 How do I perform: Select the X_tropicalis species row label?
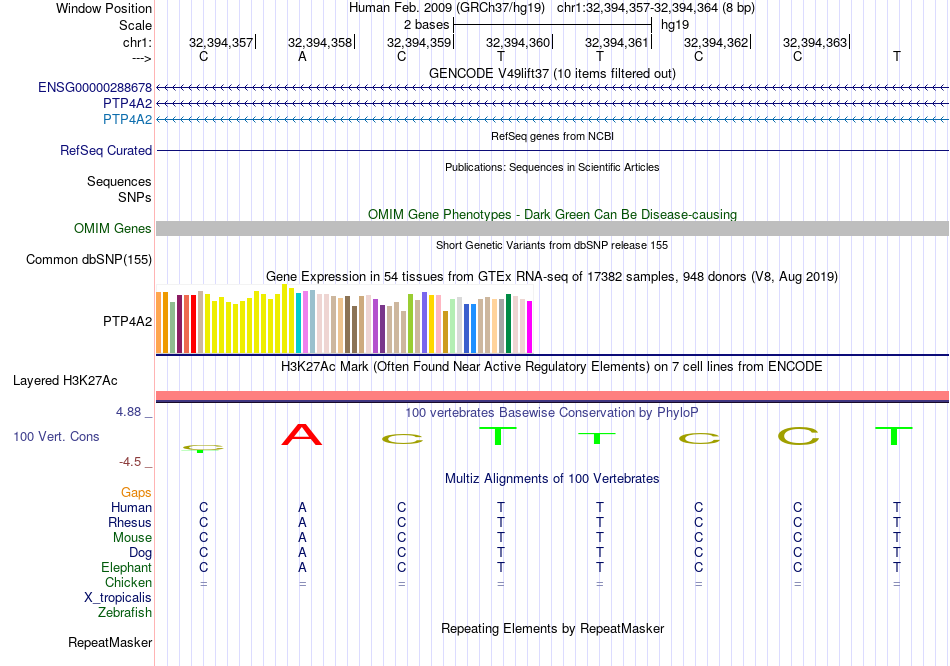click(x=118, y=598)
